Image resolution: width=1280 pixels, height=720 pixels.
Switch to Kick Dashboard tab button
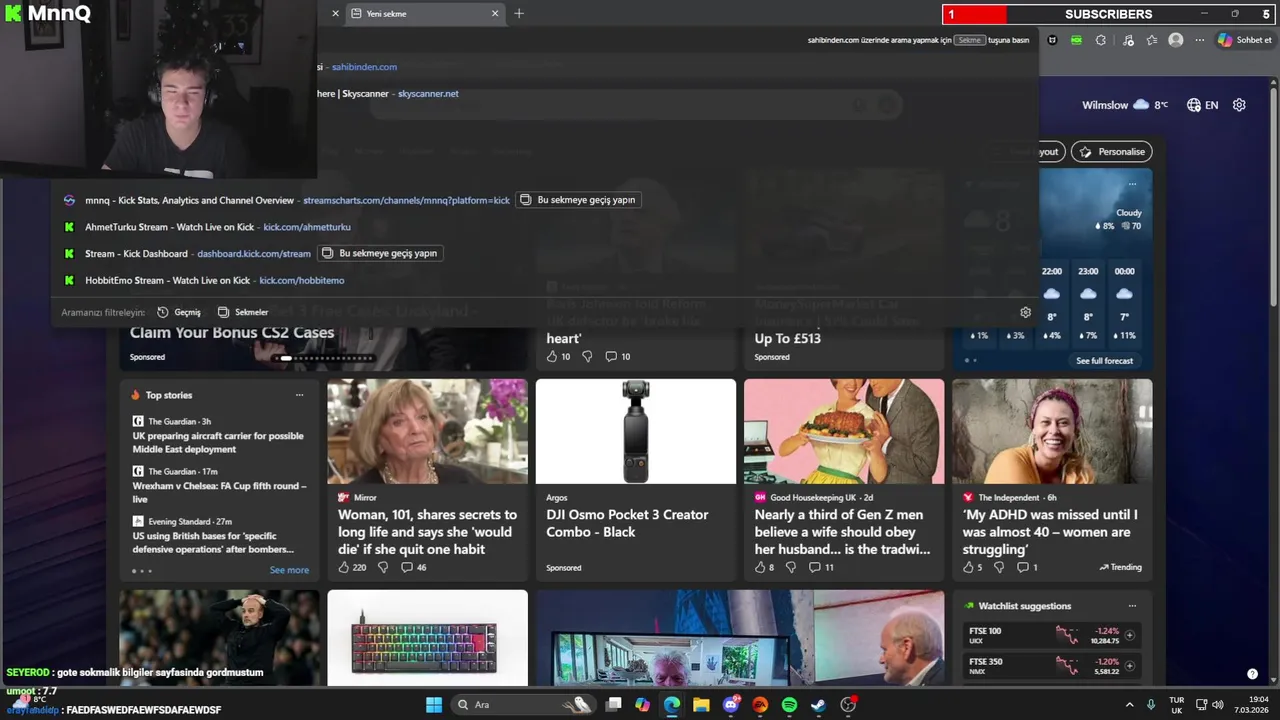coord(379,254)
